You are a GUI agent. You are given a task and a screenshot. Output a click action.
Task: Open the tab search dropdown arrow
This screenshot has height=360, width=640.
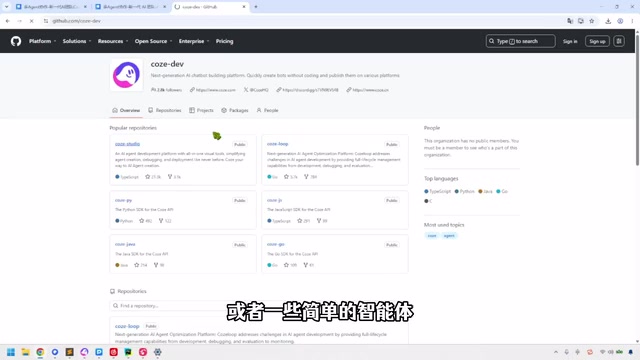click(x=7, y=7)
